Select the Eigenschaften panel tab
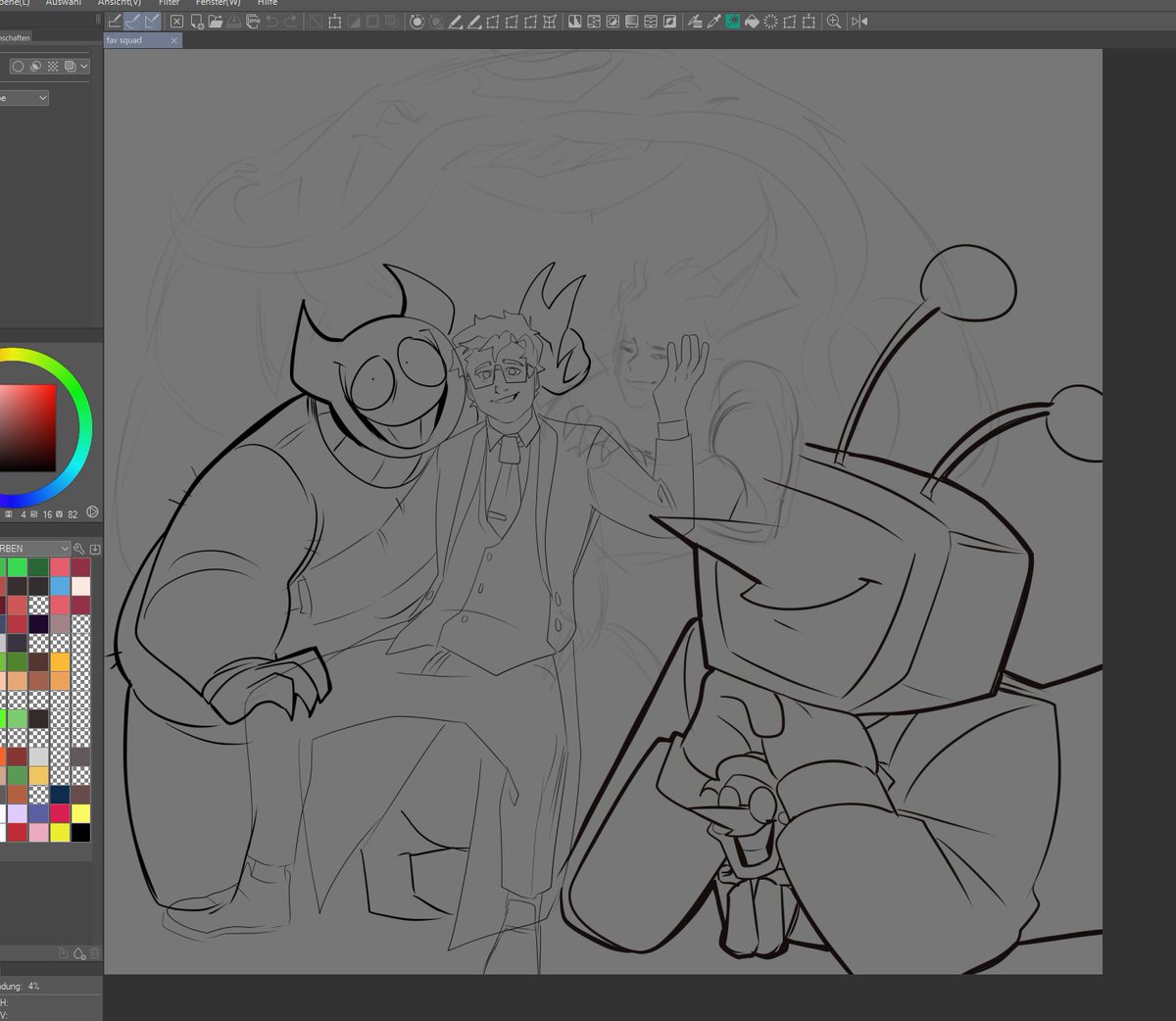 click(16, 37)
